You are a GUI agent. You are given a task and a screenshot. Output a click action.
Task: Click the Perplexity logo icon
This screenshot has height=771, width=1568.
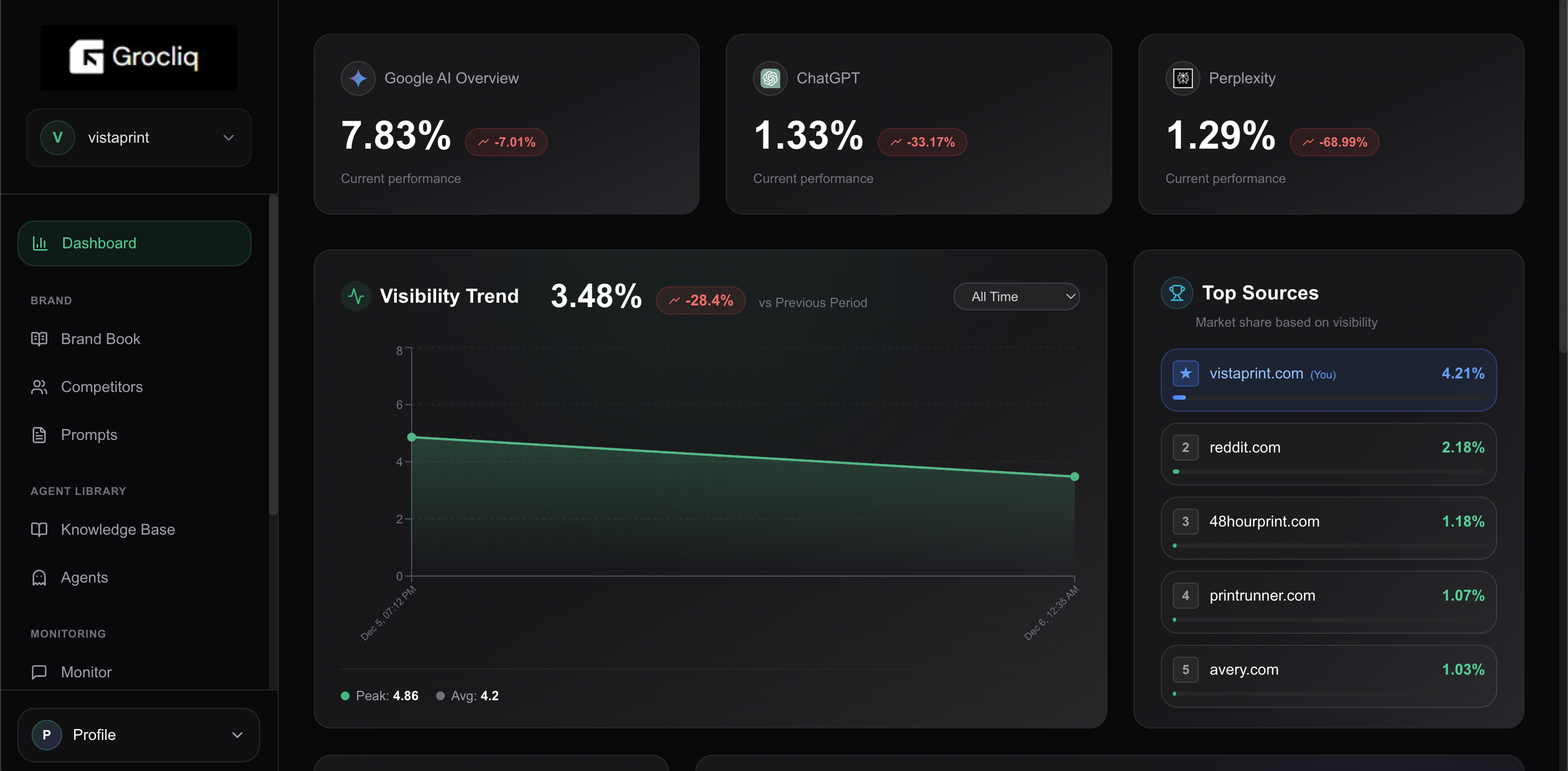[1182, 78]
